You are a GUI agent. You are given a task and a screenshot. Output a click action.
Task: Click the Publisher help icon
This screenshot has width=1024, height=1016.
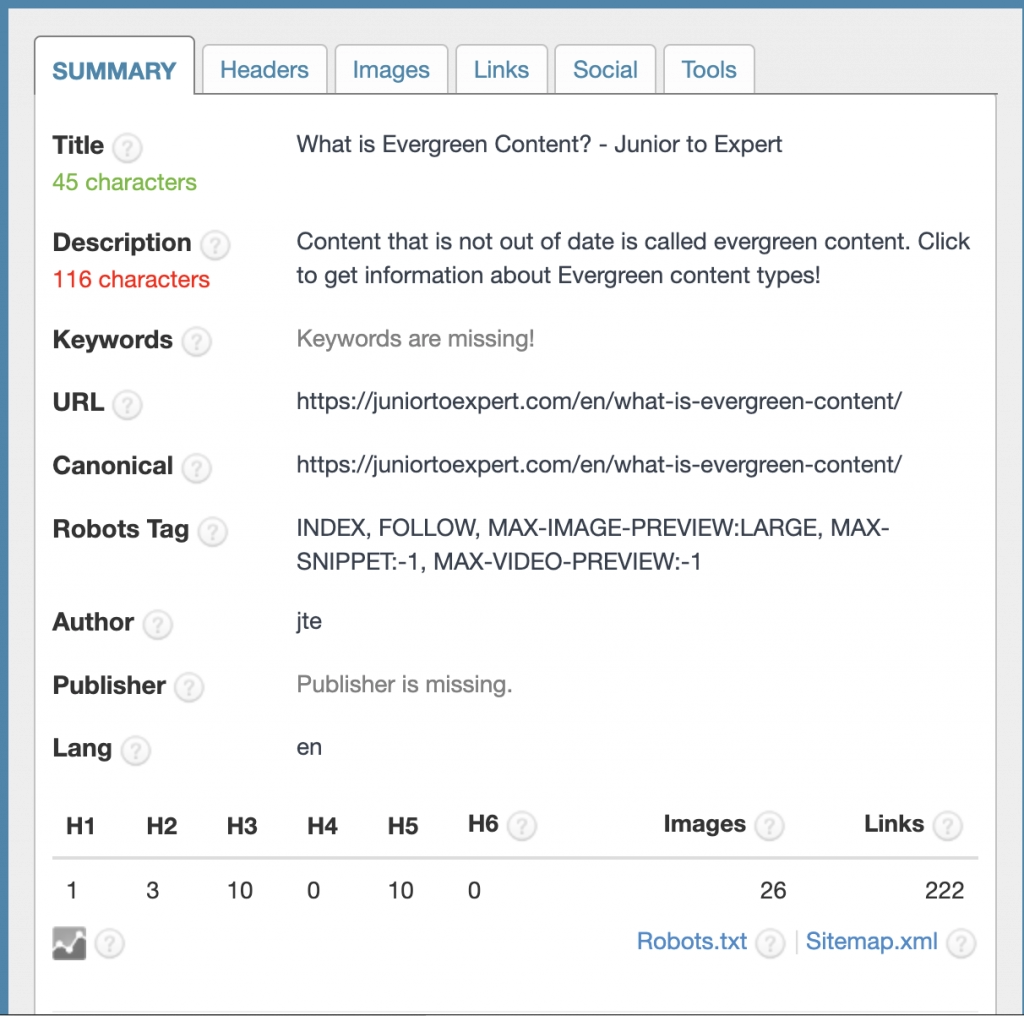coord(189,688)
